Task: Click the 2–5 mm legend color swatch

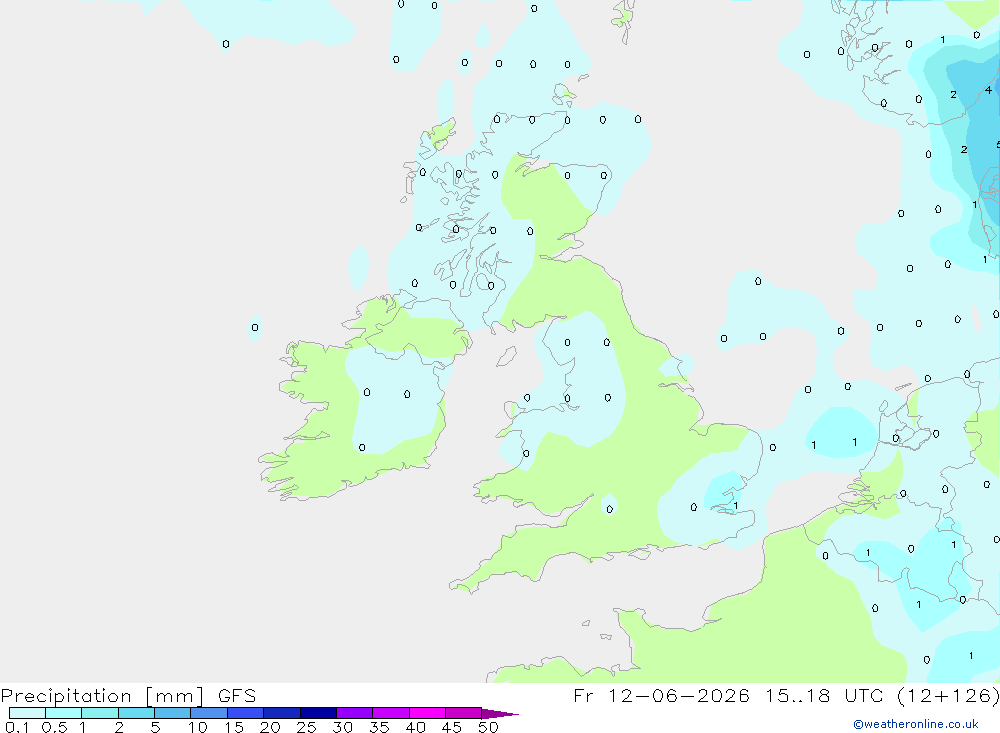Action: click(x=136, y=713)
